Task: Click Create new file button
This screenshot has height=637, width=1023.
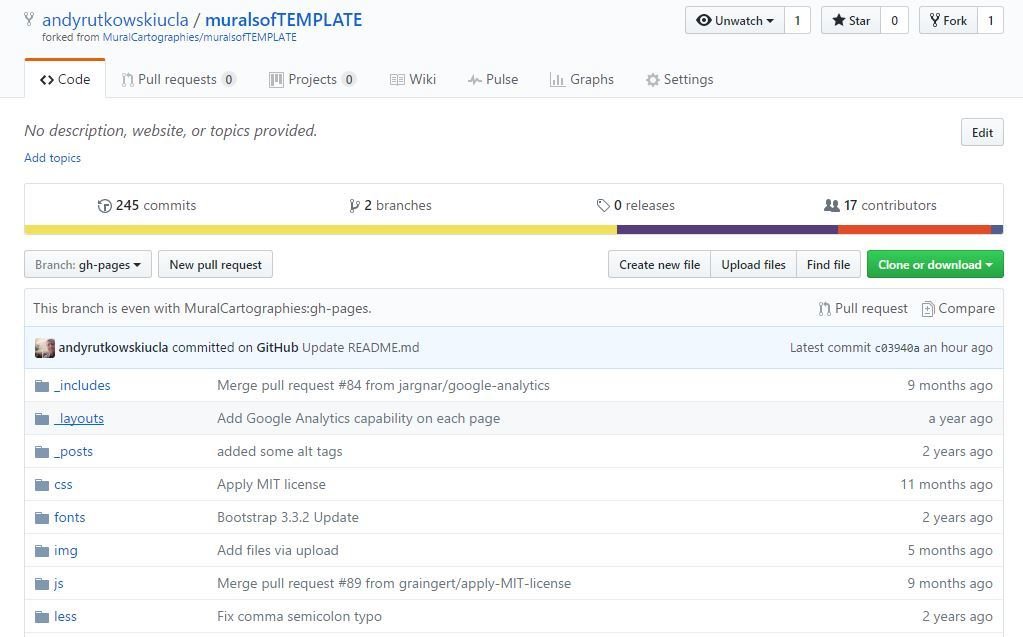Action: (x=659, y=264)
